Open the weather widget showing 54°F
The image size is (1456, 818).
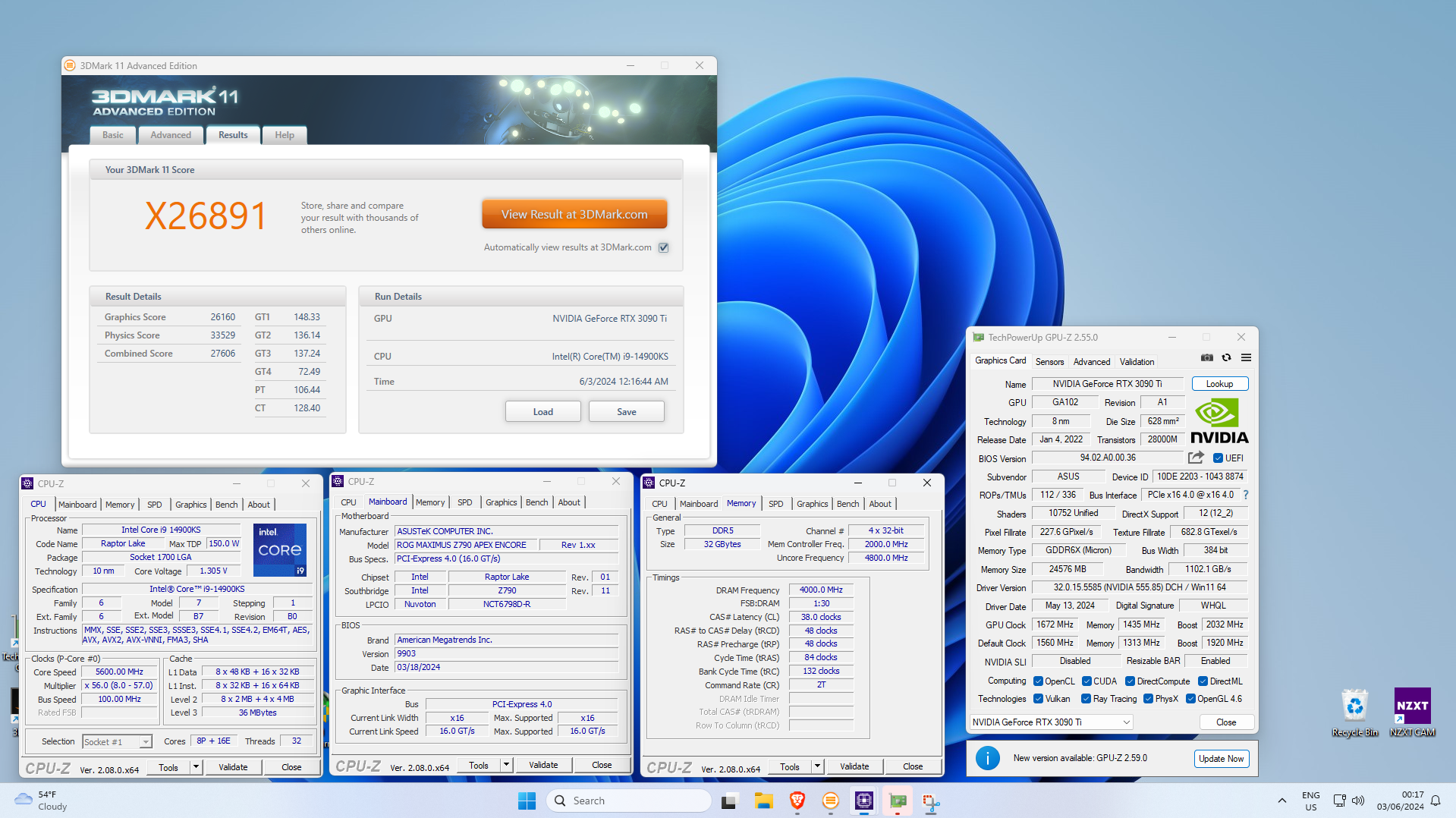[42, 801]
